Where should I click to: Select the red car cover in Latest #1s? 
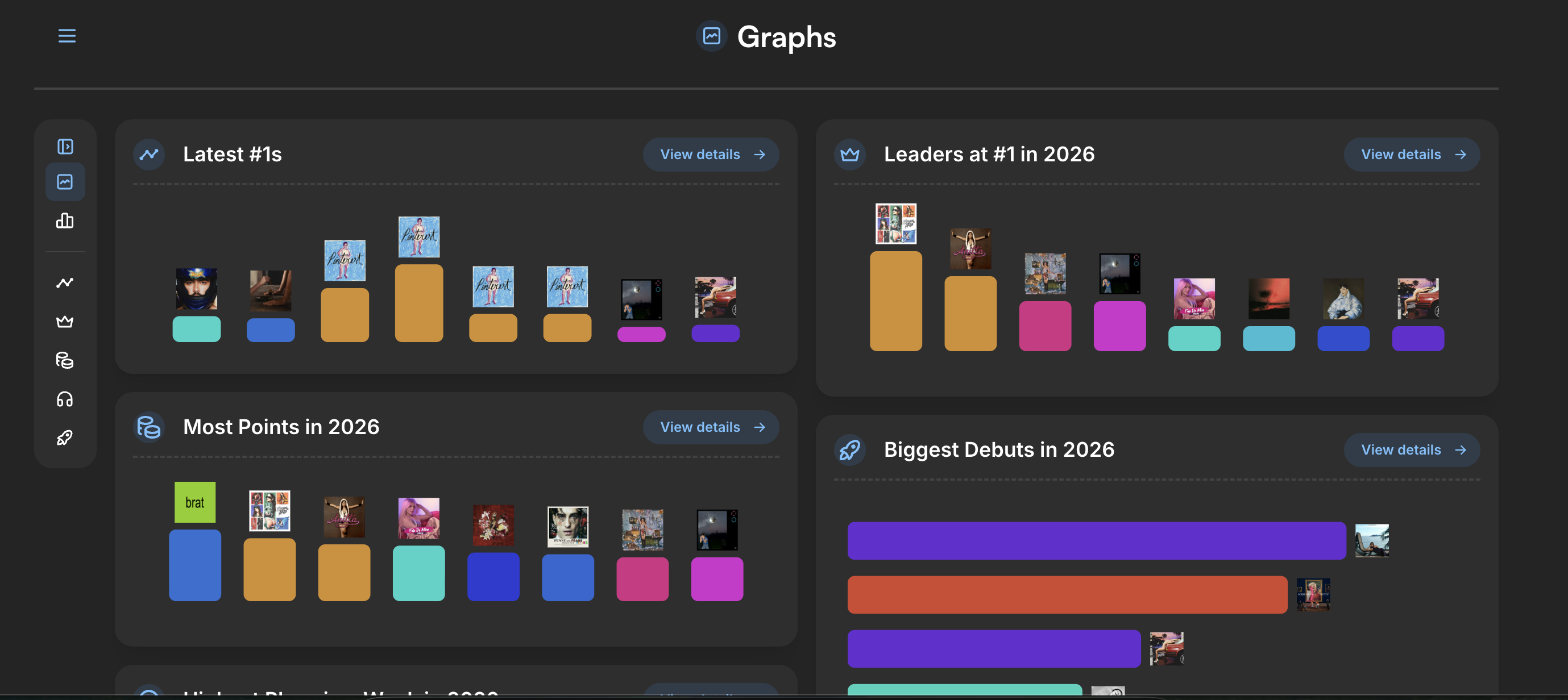point(716,297)
